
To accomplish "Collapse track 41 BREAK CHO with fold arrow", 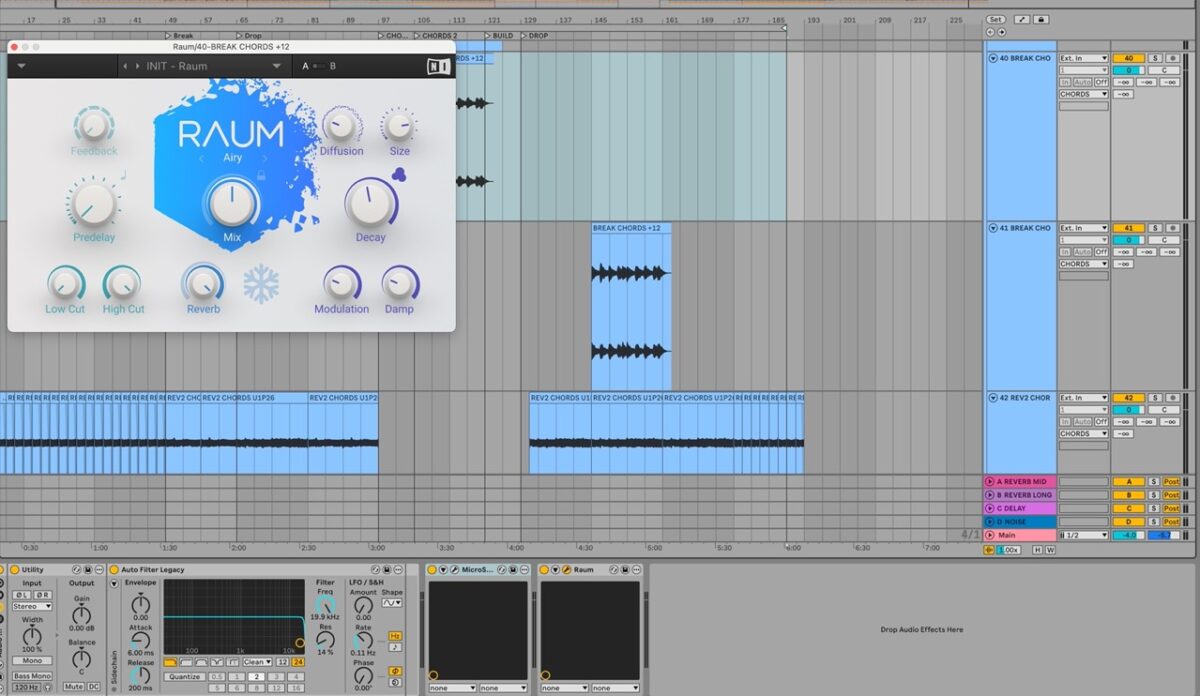I will [x=994, y=228].
